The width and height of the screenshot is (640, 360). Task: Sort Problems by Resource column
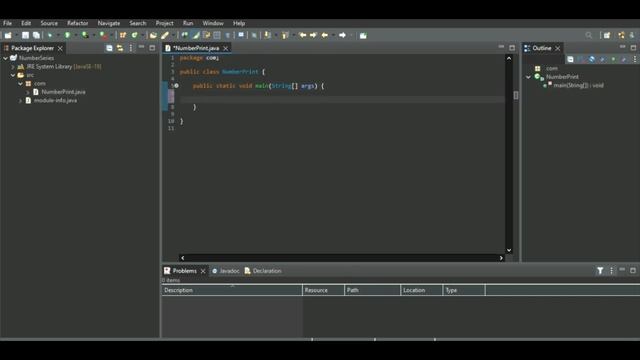click(x=323, y=290)
